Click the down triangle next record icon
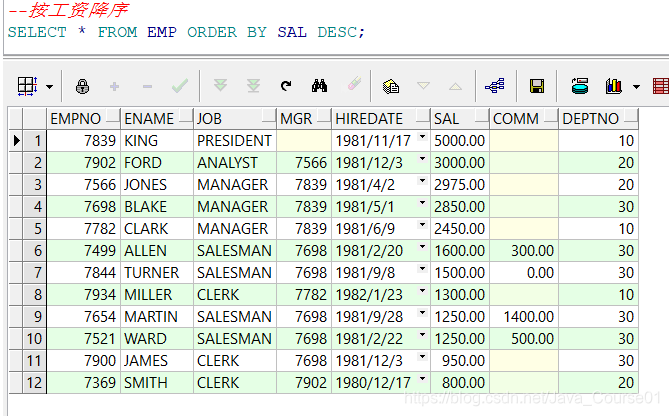This screenshot has width=669, height=416. pos(423,86)
